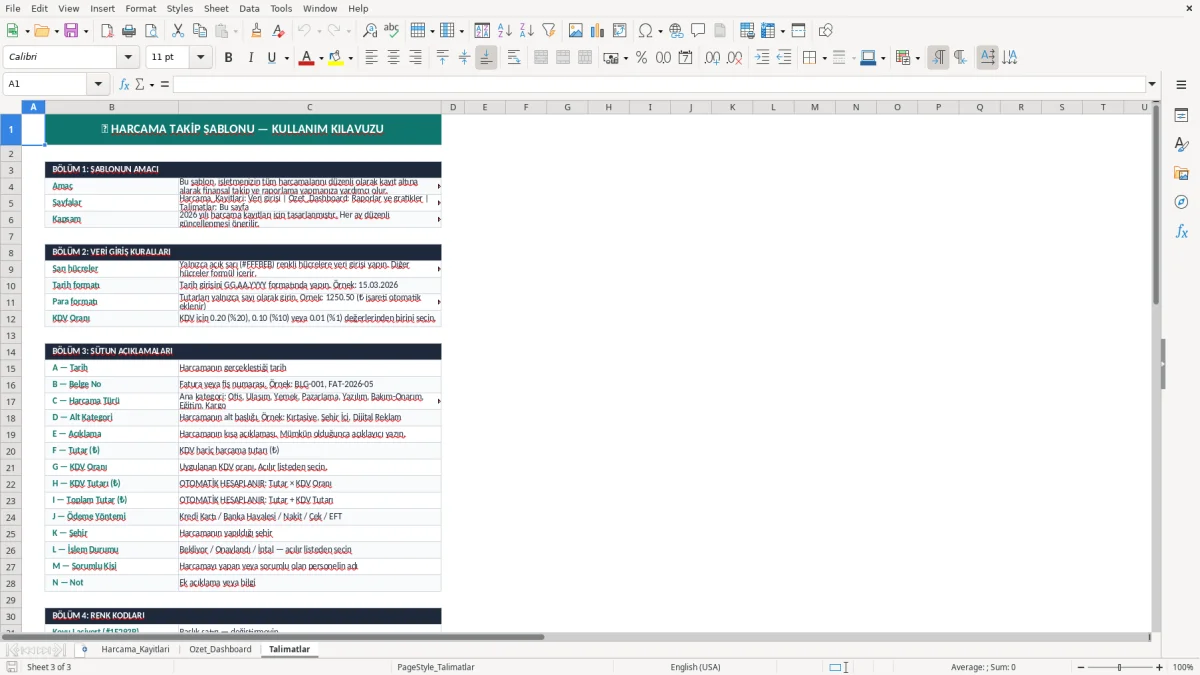The image size is (1200, 675).
Task: Toggle Center Horizontally alignment
Action: 393,58
